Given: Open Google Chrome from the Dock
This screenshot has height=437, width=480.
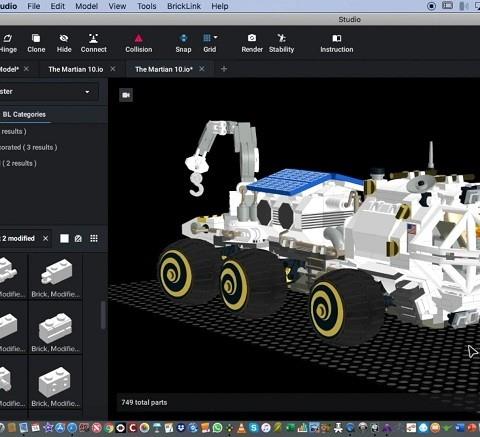Looking at the screenshot, I should pyautogui.click(x=108, y=428).
